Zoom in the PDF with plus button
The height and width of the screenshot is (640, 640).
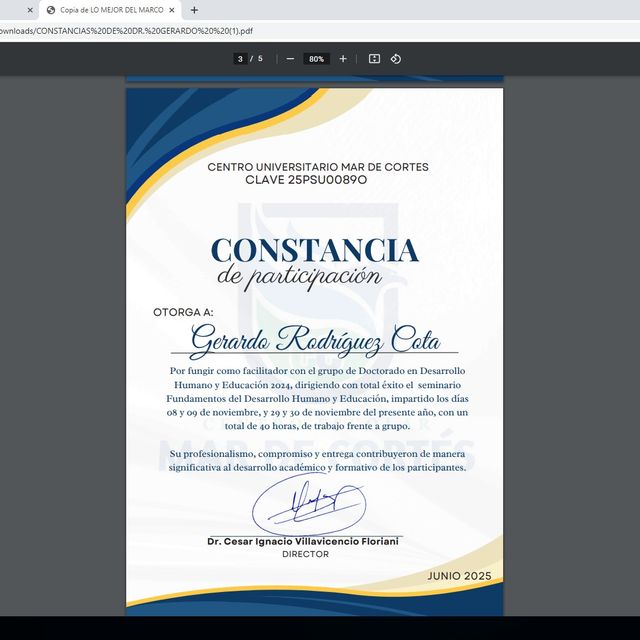343,59
